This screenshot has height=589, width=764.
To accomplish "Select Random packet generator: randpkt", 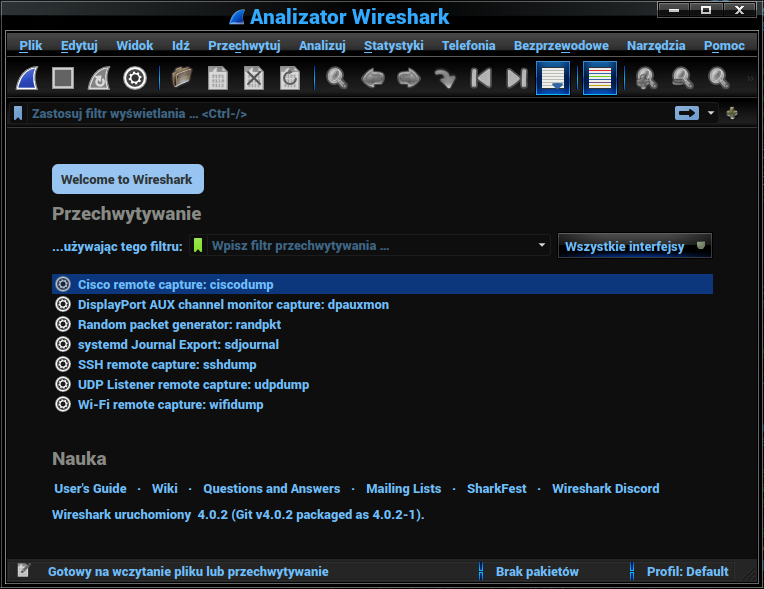I will coord(382,324).
